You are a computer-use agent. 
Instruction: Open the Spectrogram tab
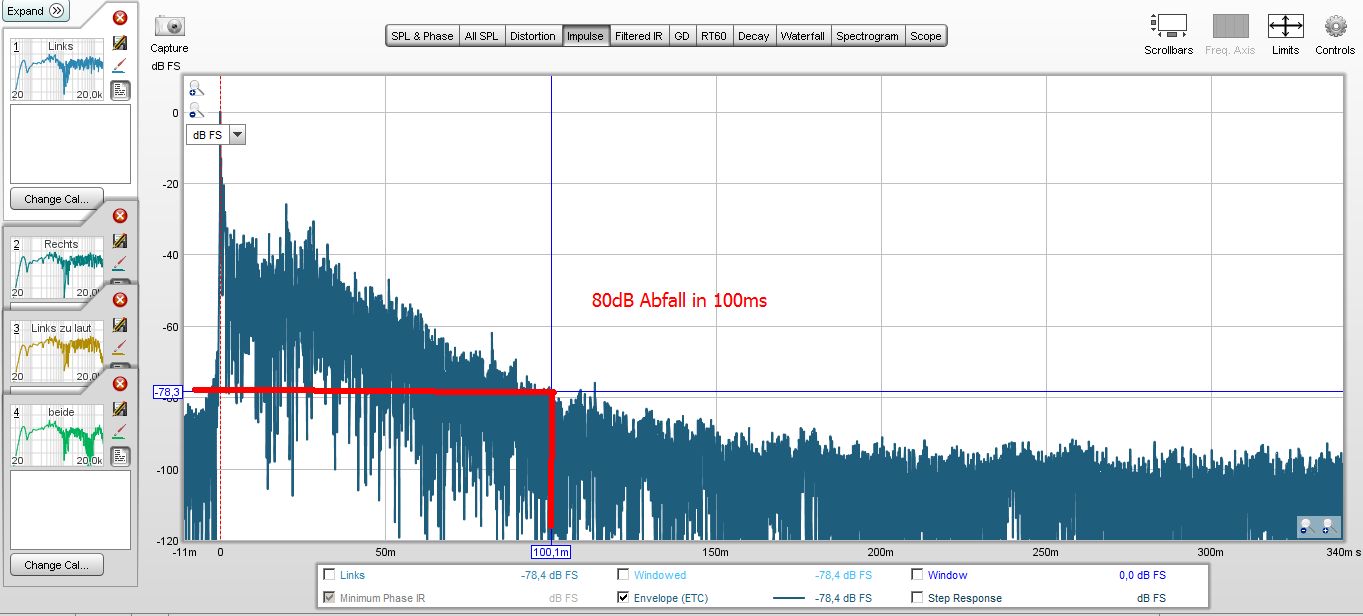[868, 36]
